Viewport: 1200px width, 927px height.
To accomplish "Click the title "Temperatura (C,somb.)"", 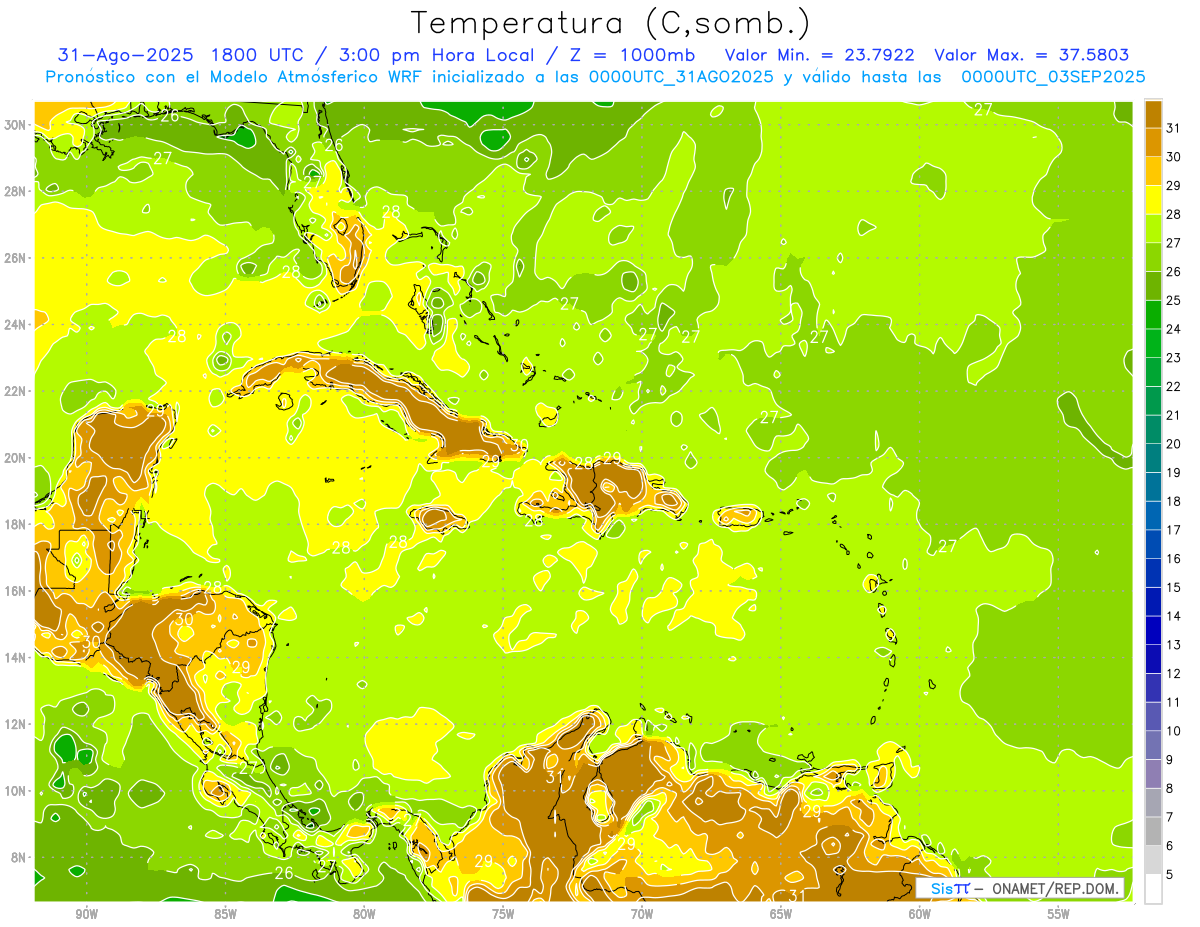I will click(611, 23).
